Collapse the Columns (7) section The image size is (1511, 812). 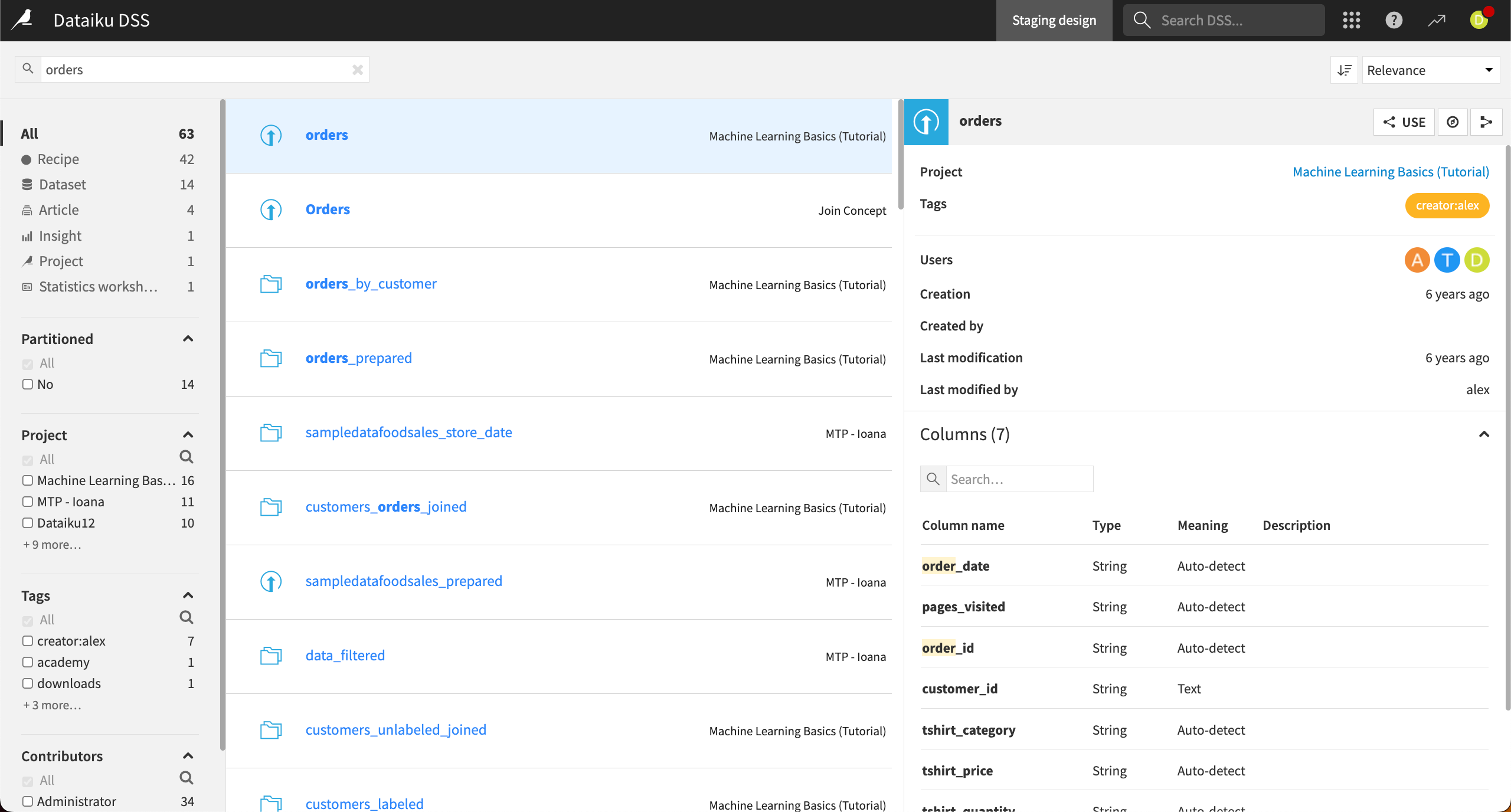[1484, 434]
